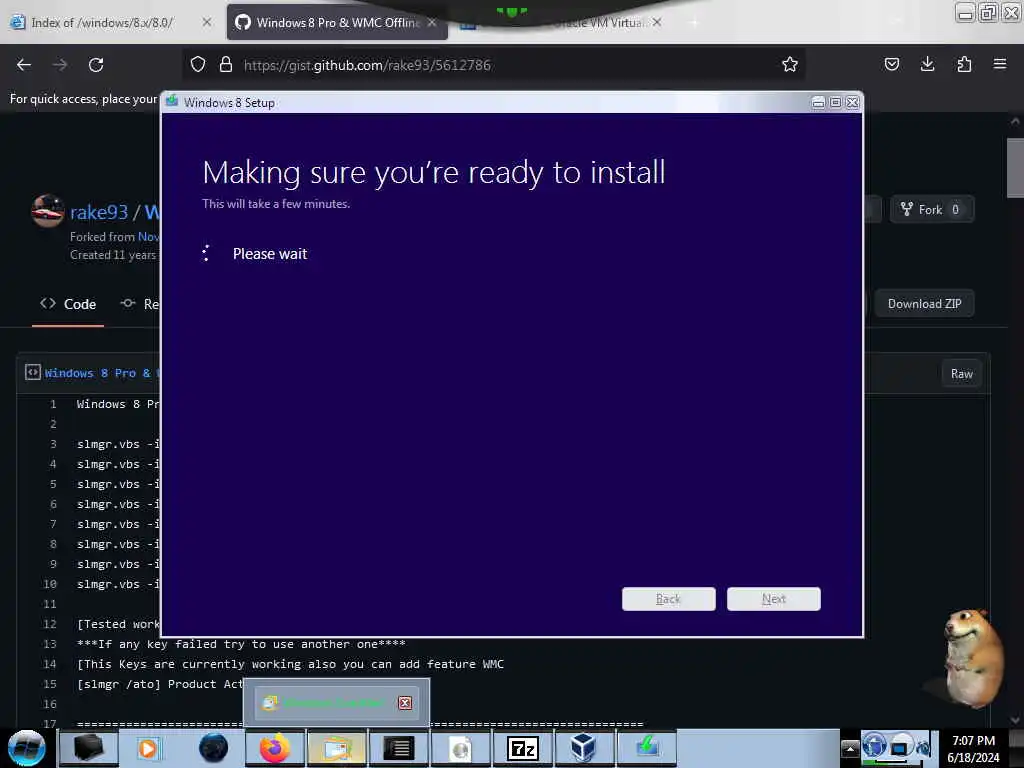This screenshot has width=1024, height=768.
Task: Open the Windows 8 Pro file name link
Action: click(102, 374)
